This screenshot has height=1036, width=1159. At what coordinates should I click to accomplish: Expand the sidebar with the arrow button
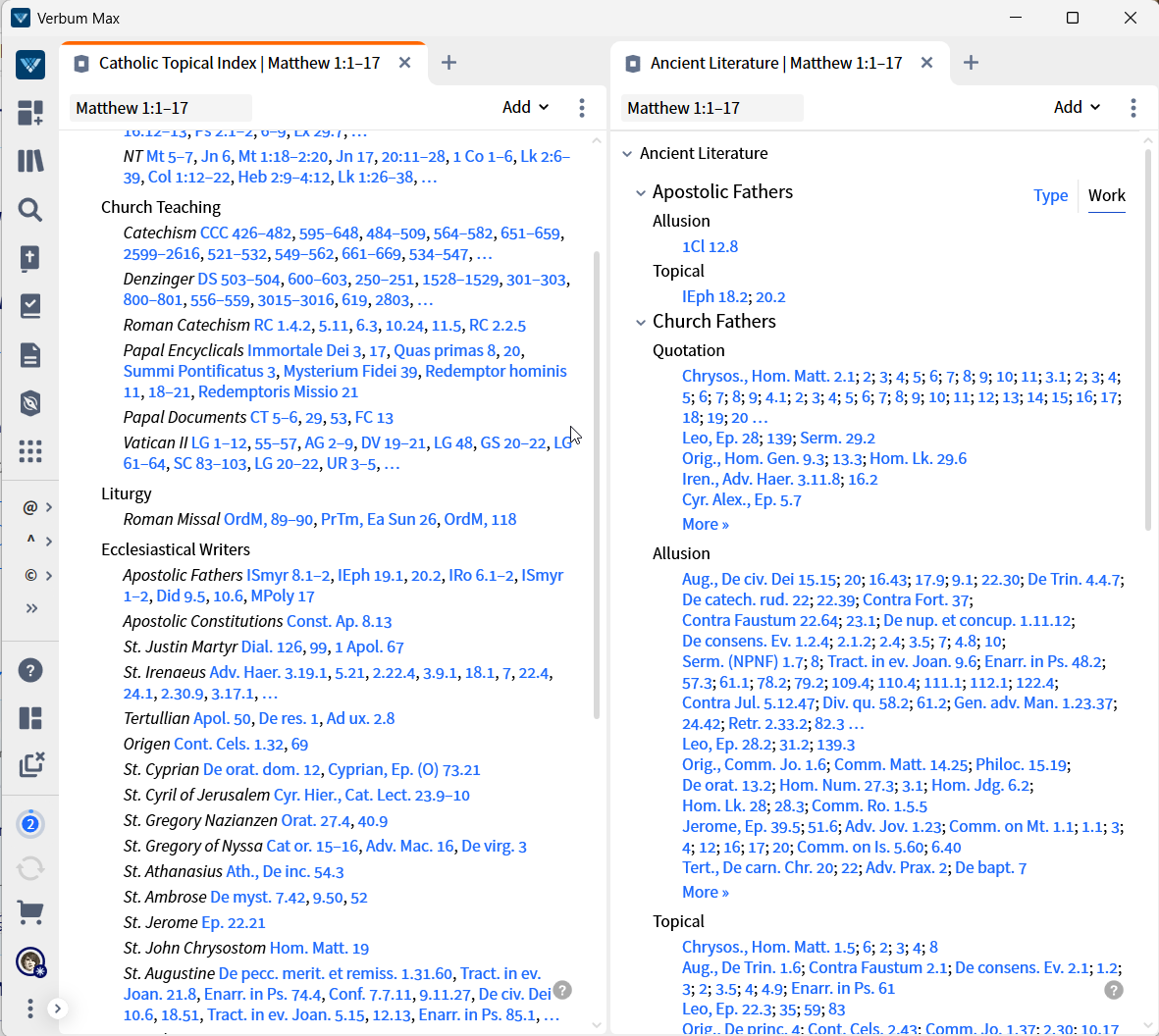[x=58, y=1009]
